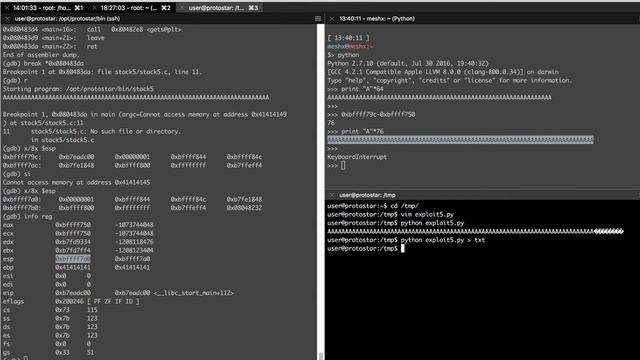
Task: Click the eflags [ PF ZF IF ID ] row
Action: coord(71,301)
